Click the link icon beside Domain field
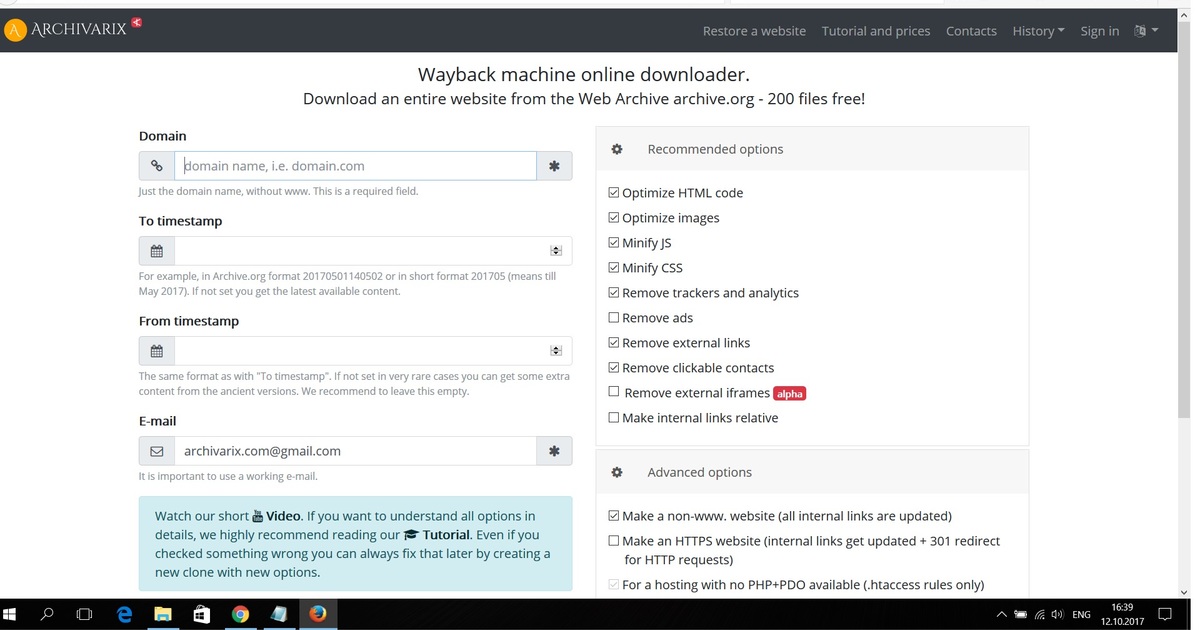Image resolution: width=1200 pixels, height=630 pixels. click(x=157, y=166)
